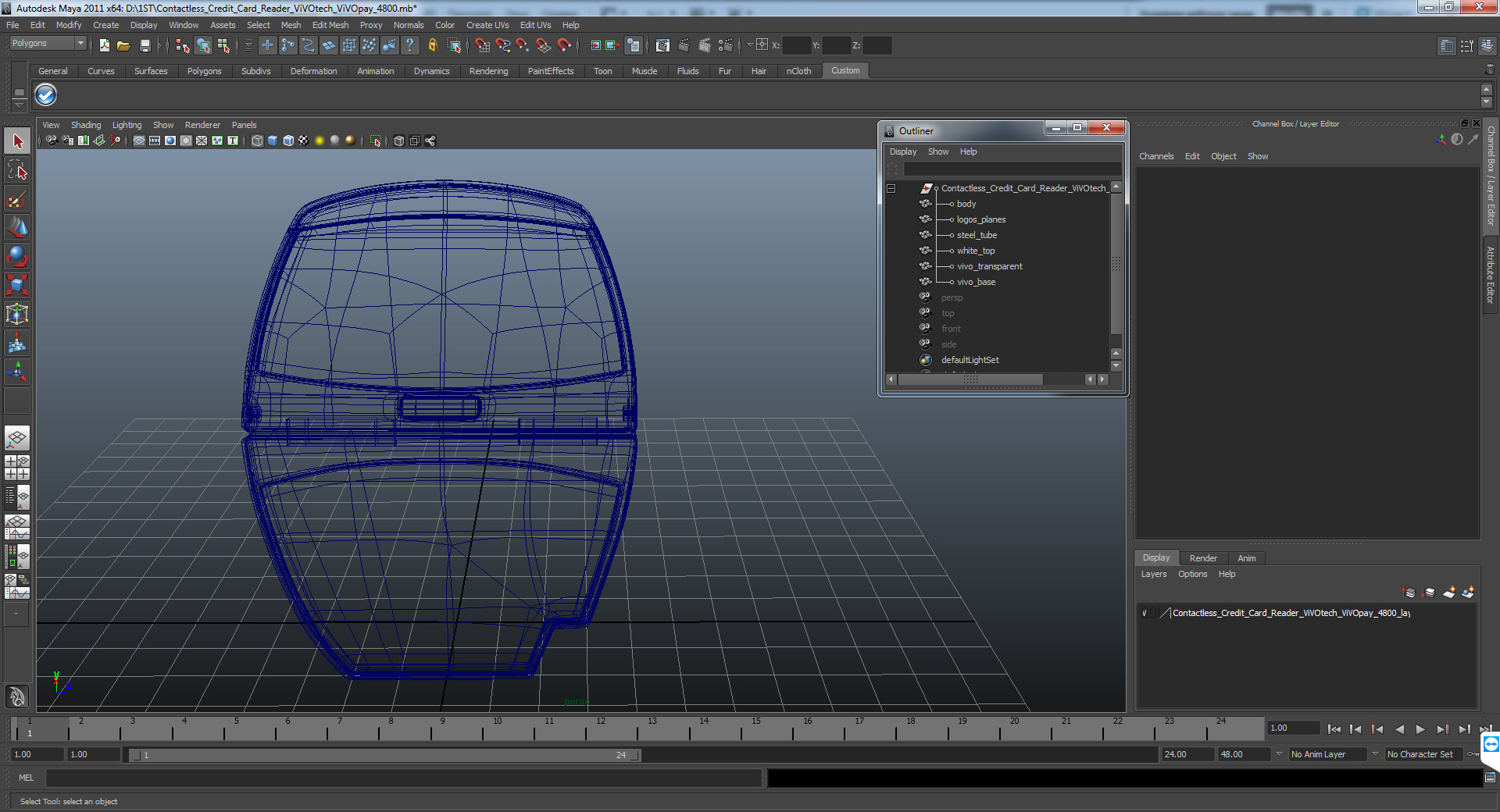The width and height of the screenshot is (1500, 812).
Task: Pick the Rotate tool sphere icon
Action: [17, 257]
